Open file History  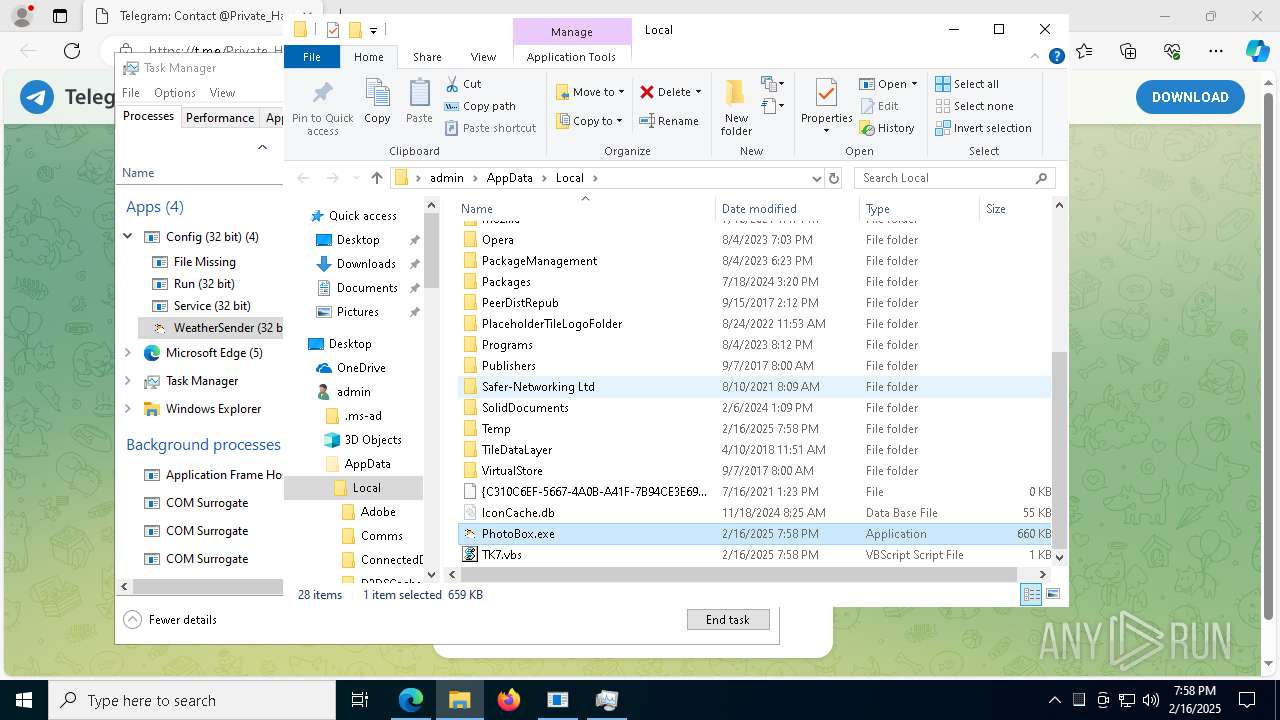point(886,128)
